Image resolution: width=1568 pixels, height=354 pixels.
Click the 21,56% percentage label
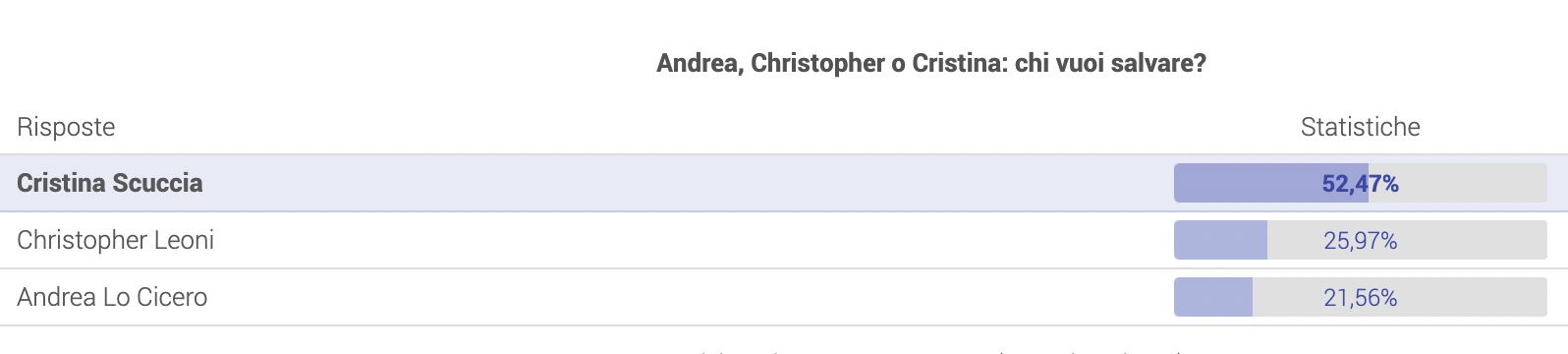(x=1361, y=298)
